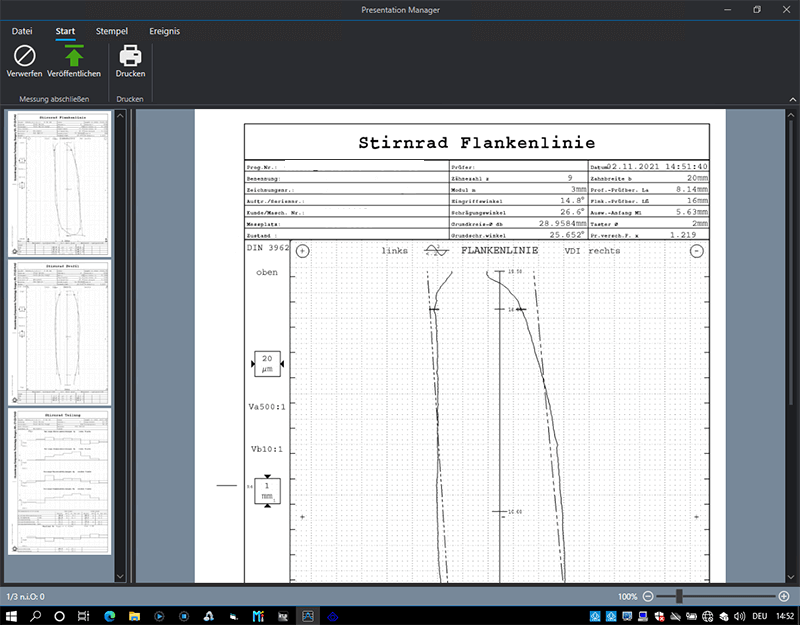Click document view scroll-down arrow
The height and width of the screenshot is (625, 800).
tap(791, 577)
